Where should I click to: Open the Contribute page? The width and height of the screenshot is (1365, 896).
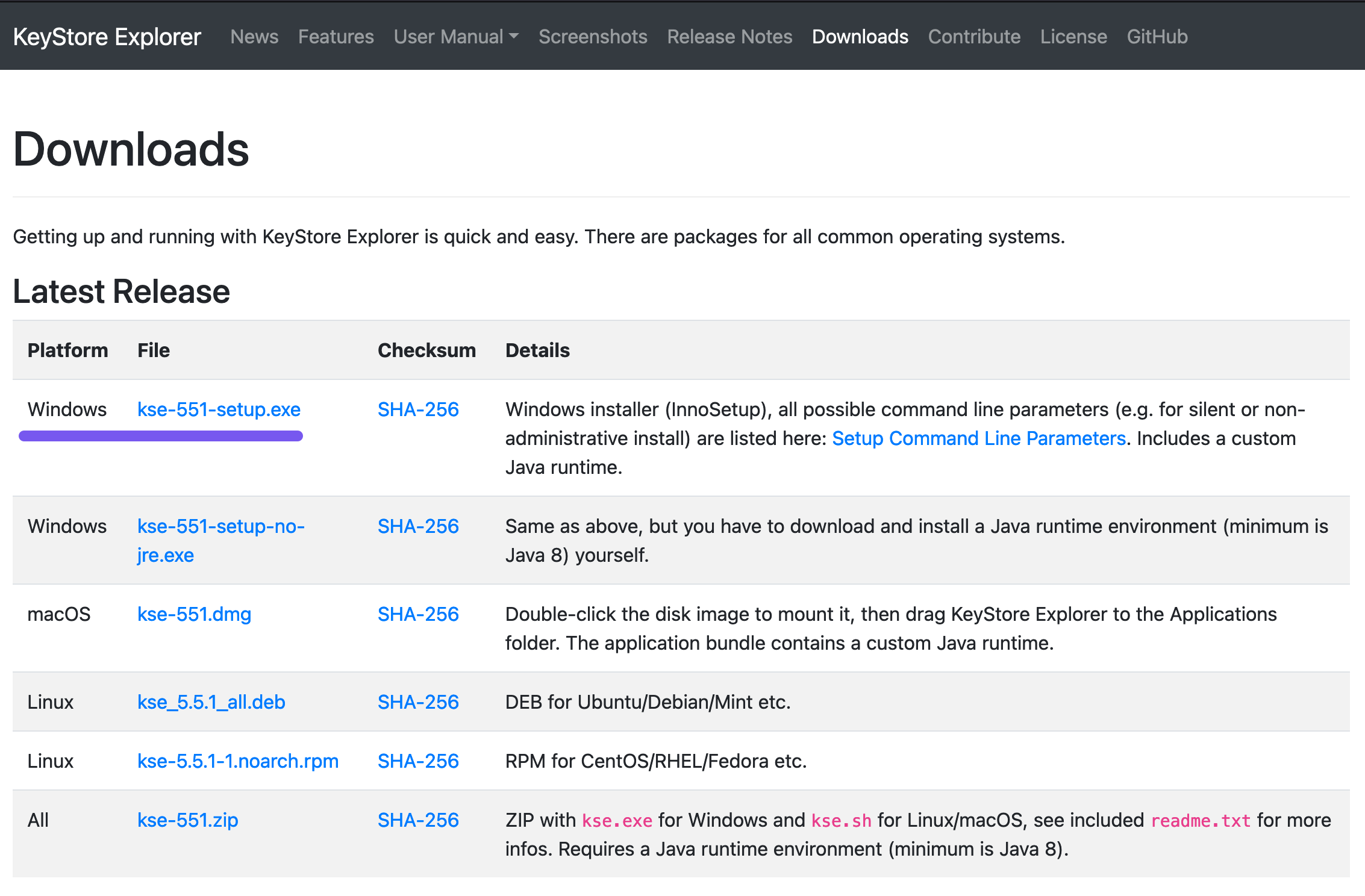click(x=973, y=37)
